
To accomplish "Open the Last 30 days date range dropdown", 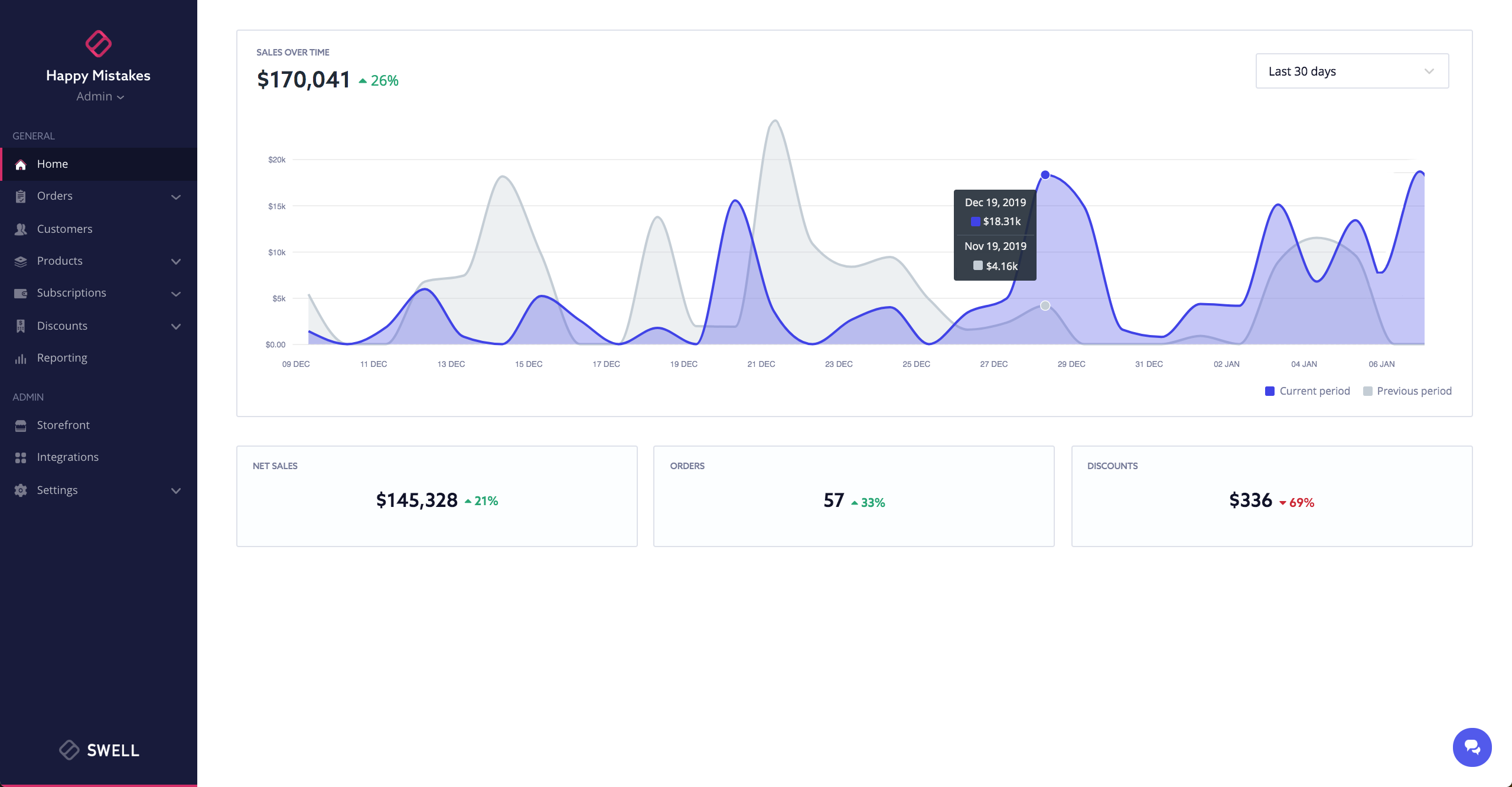I will [x=1352, y=71].
